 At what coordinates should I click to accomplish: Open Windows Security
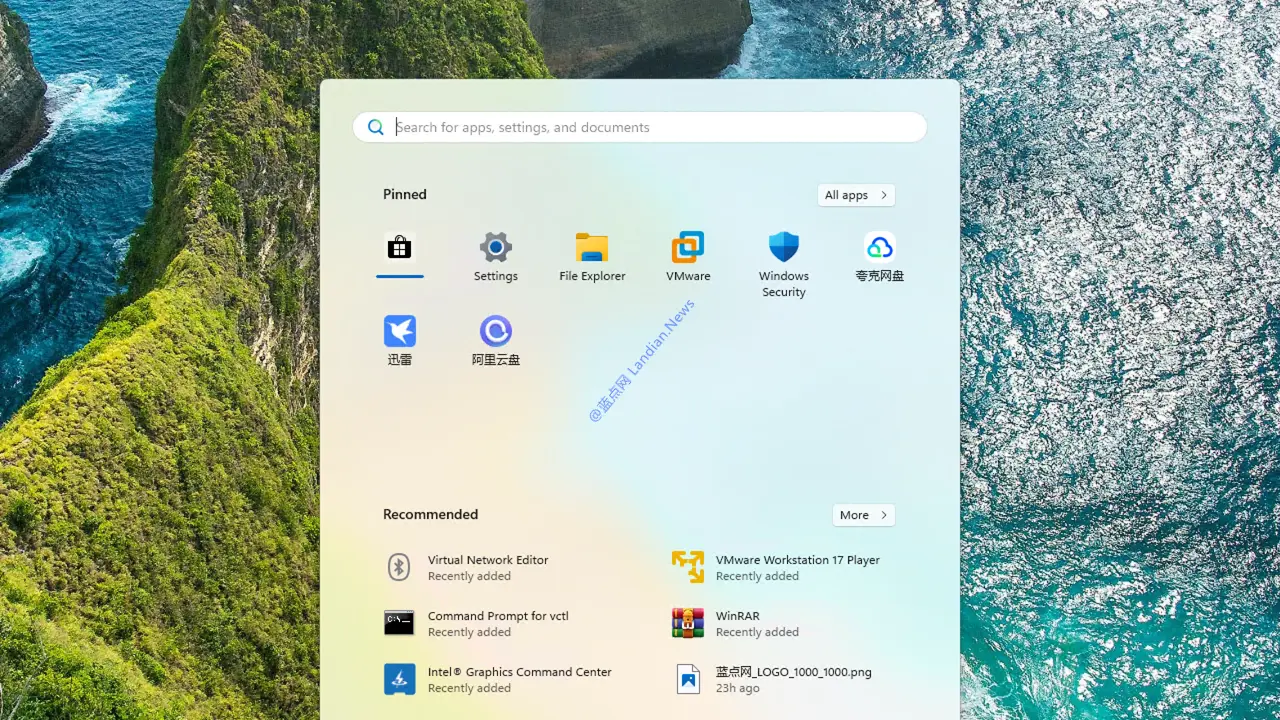783,249
